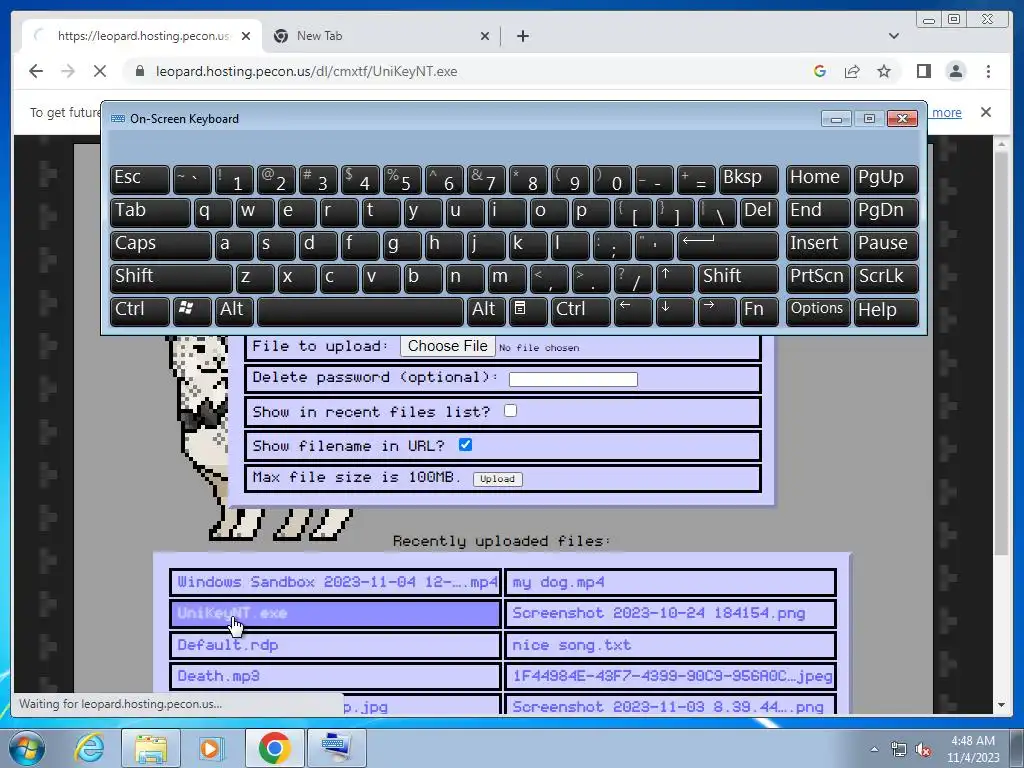Screen dimensions: 1024x768
Task: Open the Chrome side panel
Action: [923, 71]
